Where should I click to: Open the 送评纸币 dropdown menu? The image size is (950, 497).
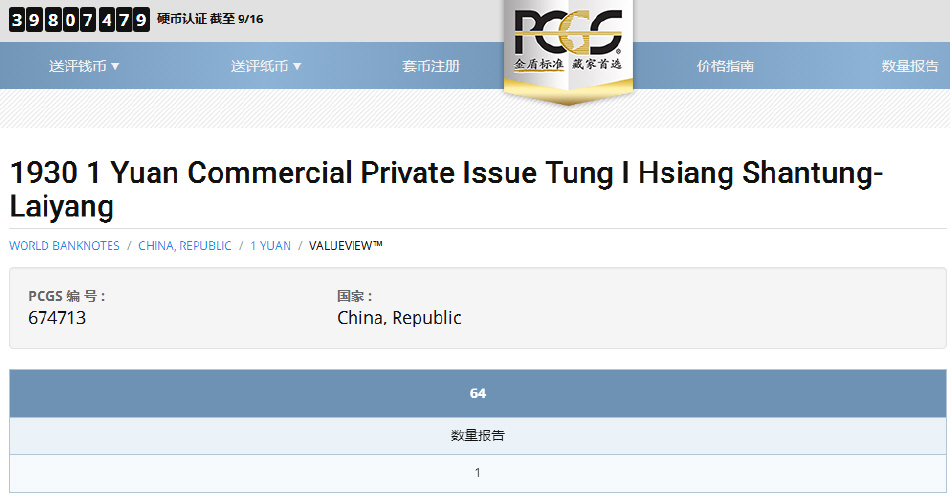265,66
